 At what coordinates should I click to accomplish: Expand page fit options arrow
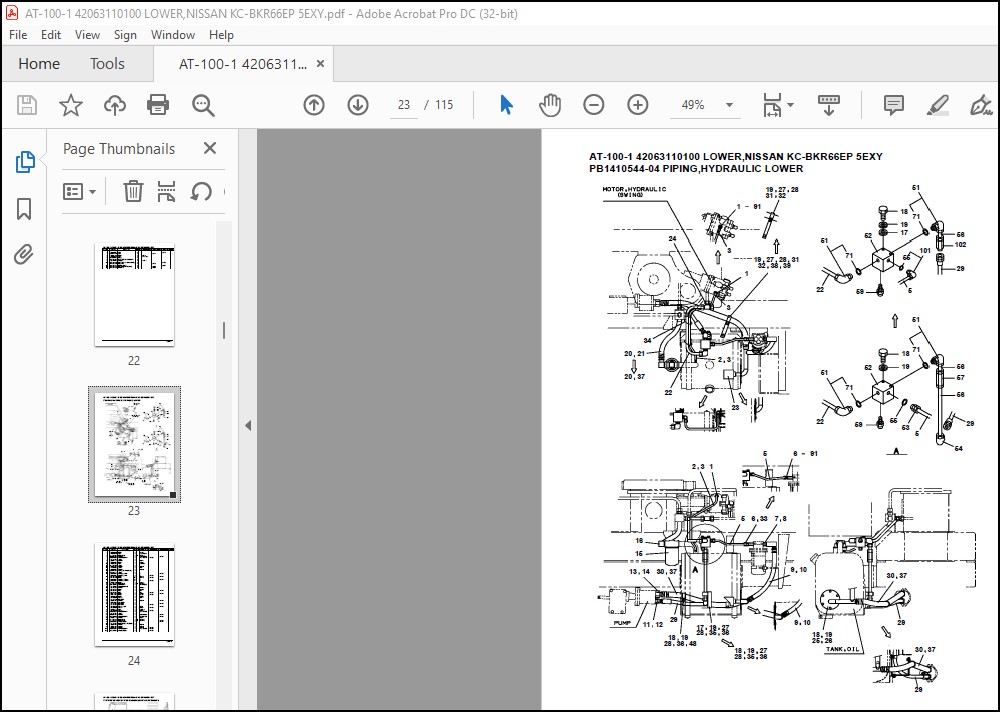pyautogui.click(x=791, y=105)
